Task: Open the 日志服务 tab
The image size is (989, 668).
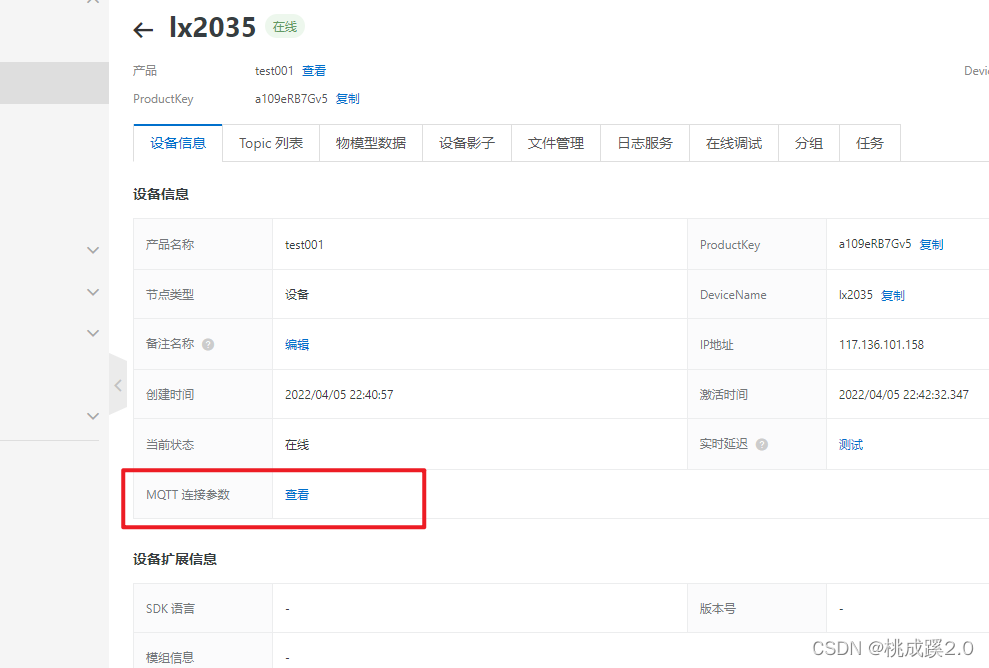Action: (x=645, y=143)
